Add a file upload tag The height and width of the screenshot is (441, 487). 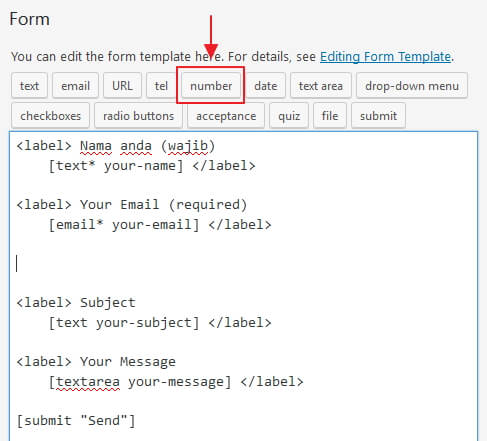tap(330, 116)
